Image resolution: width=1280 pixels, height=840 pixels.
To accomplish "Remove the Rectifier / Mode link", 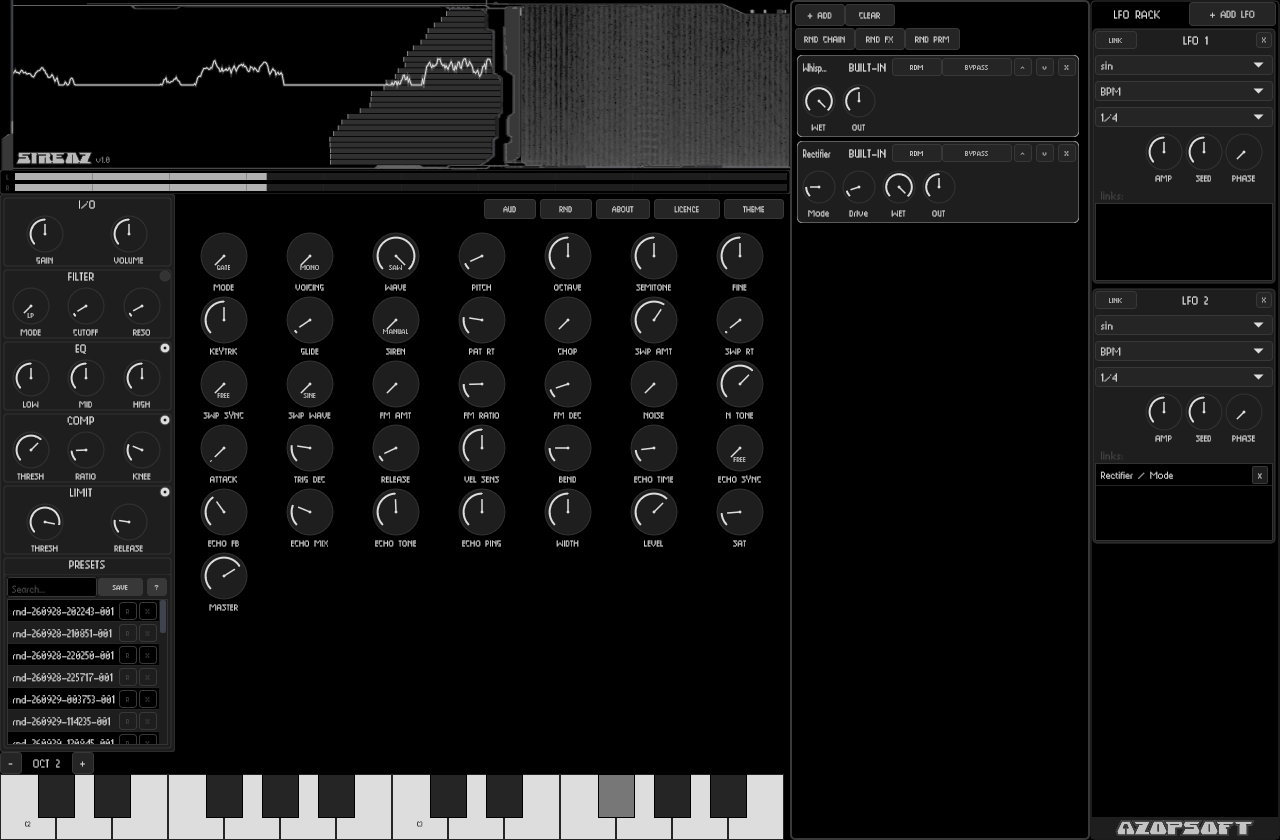I will coord(1260,475).
